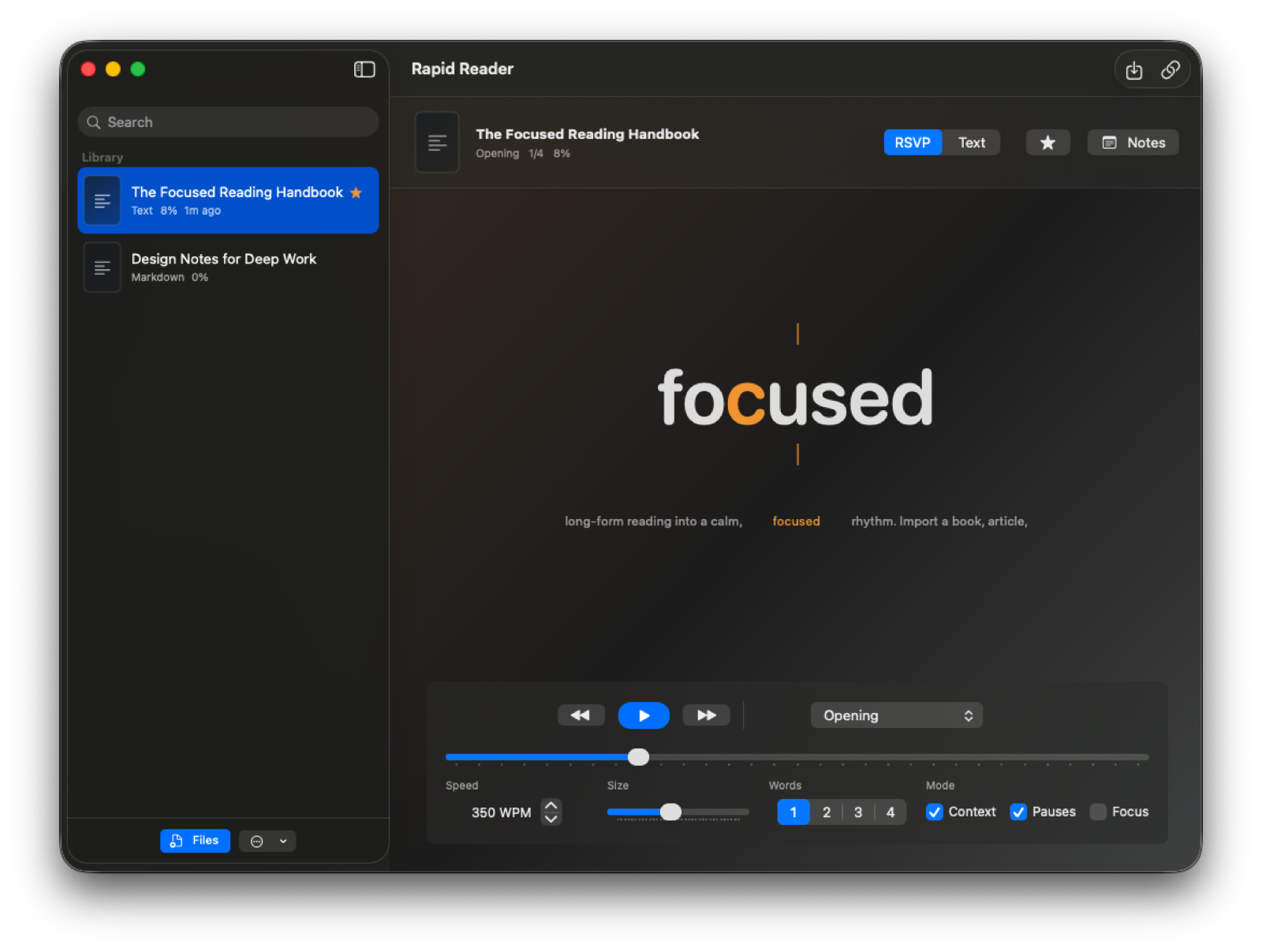Open the Notes panel
Image resolution: width=1262 pixels, height=952 pixels.
pos(1133,143)
